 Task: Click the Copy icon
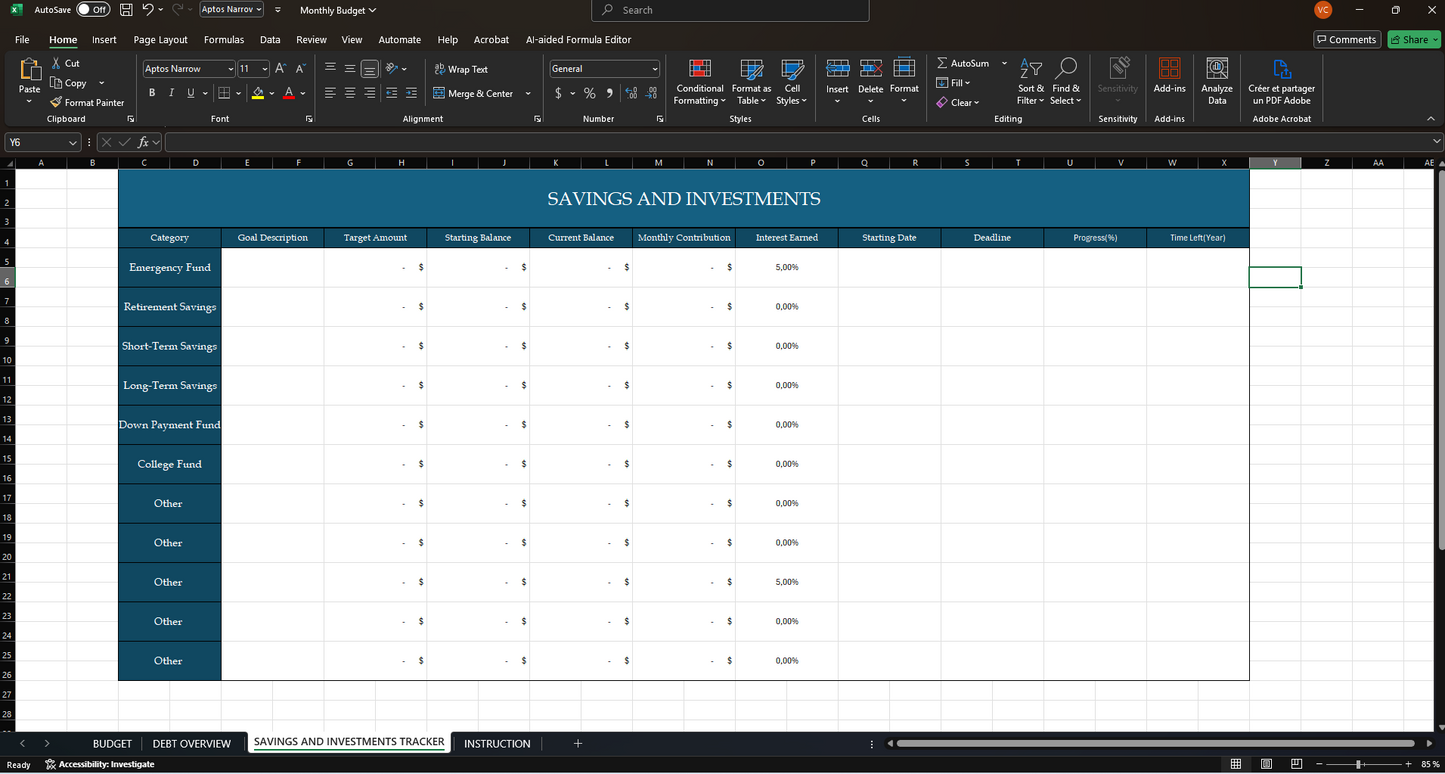click(x=57, y=83)
